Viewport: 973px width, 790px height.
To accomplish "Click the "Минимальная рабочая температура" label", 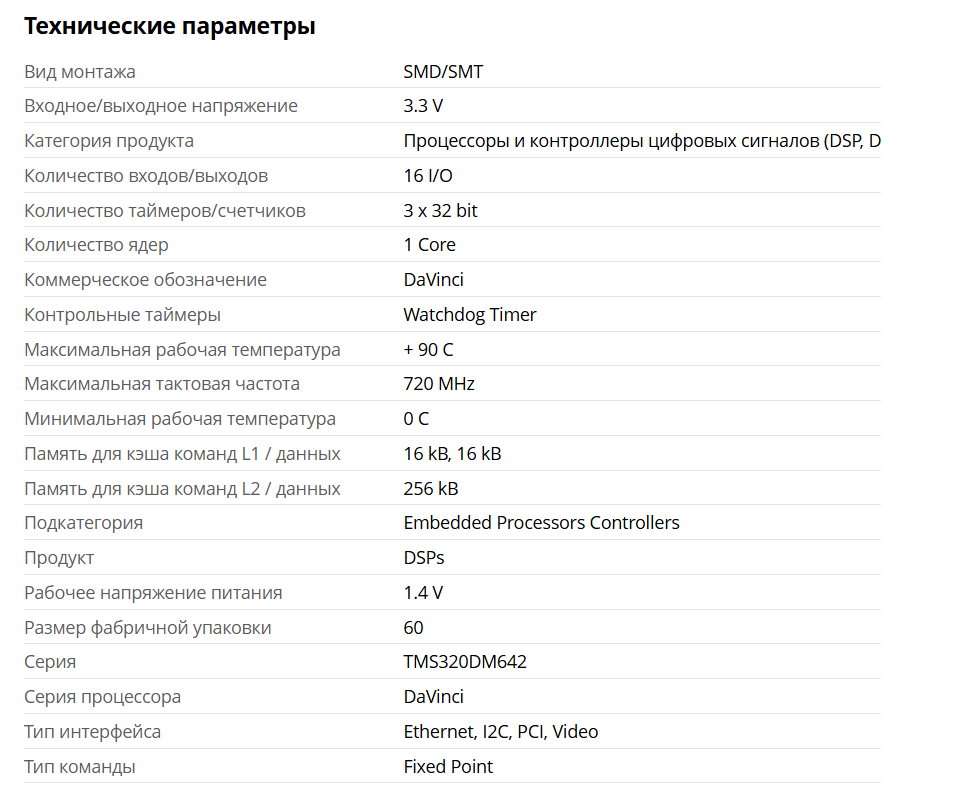I will 180,419.
